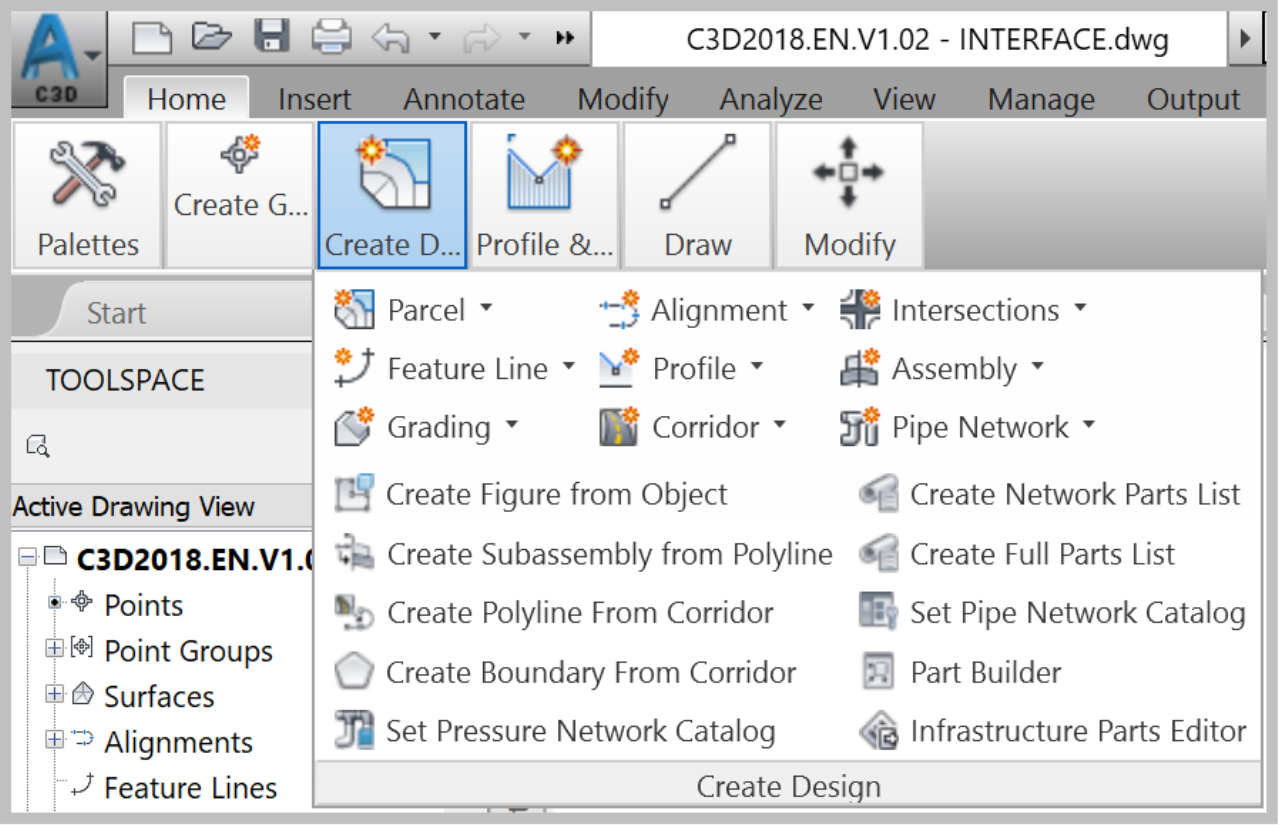Open the Corridor dropdown arrow

click(x=780, y=426)
